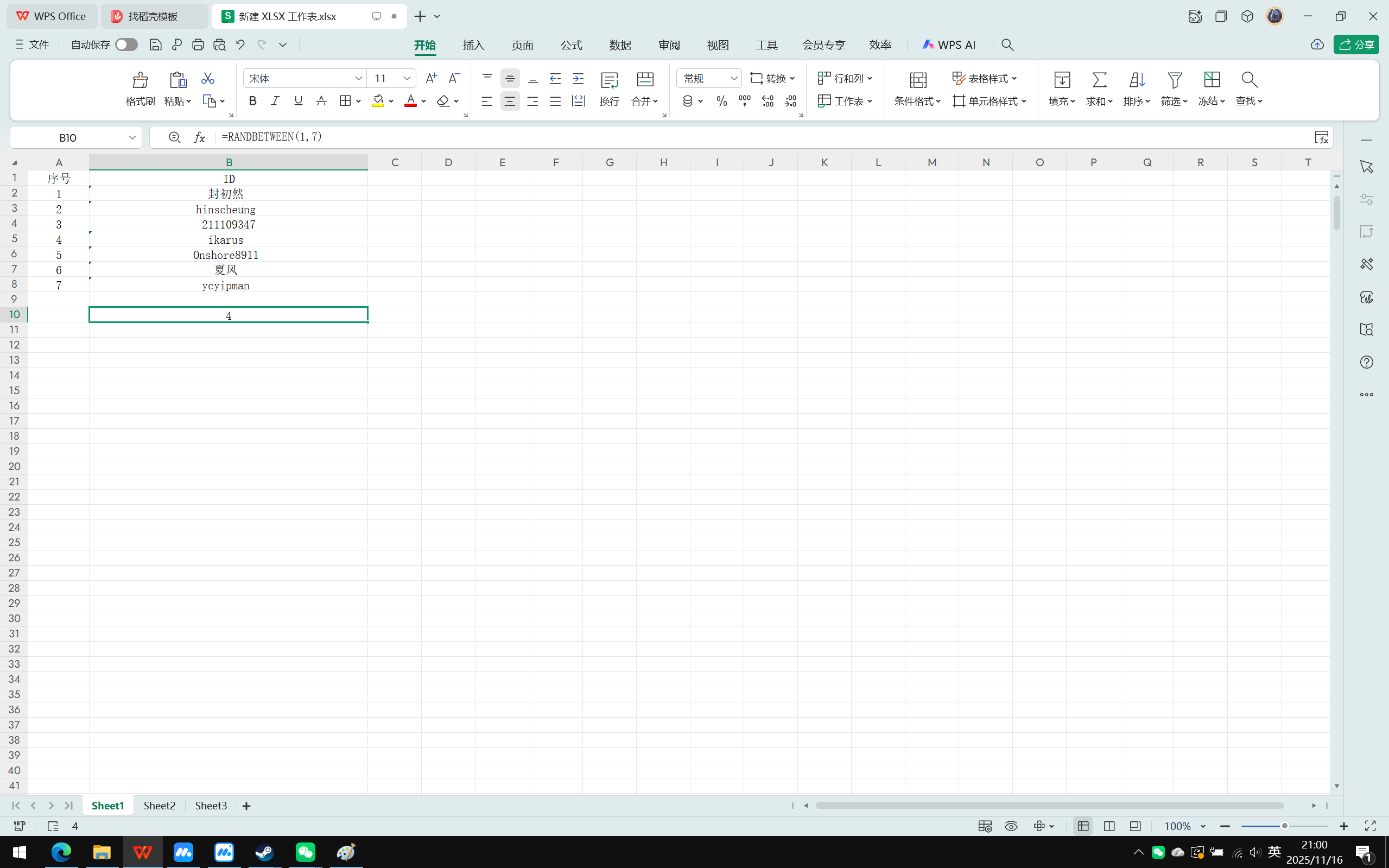1389x868 pixels.
Task: Open the Insert ribbon tab
Action: [473, 45]
